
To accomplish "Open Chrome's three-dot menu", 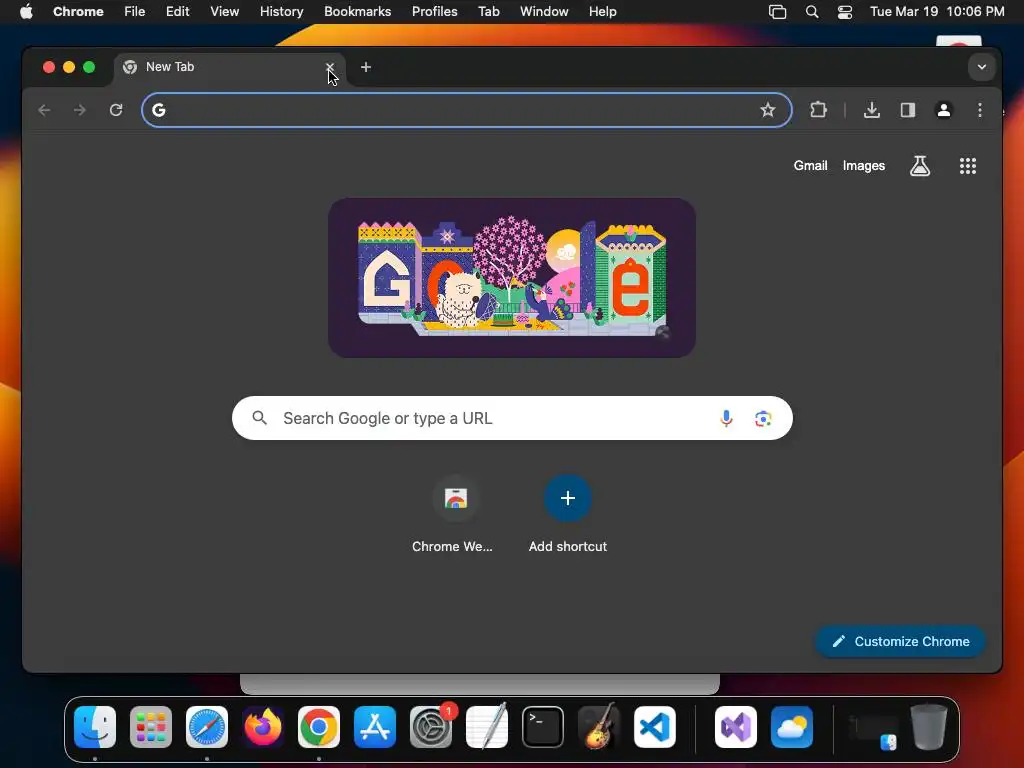I will click(980, 110).
